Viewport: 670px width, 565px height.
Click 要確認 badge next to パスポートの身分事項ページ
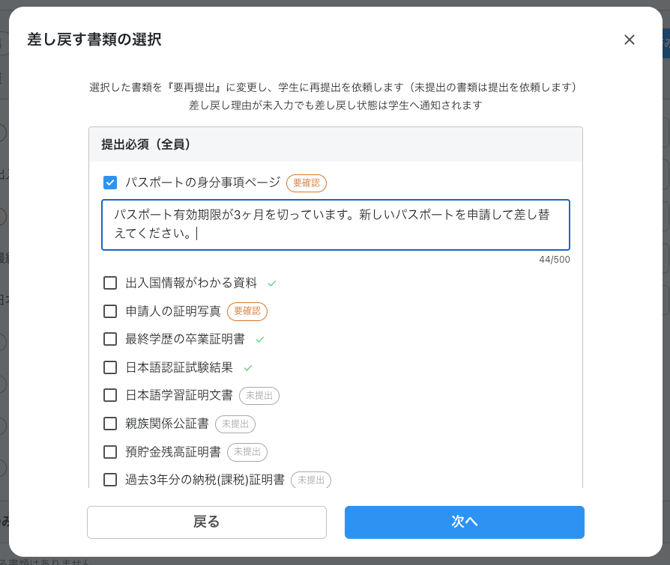pos(306,183)
